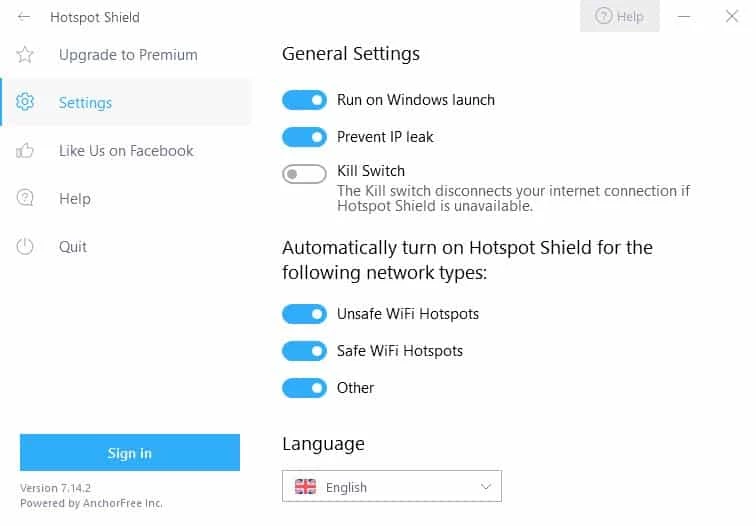Click the power Quit icon
The image size is (756, 526).
click(25, 247)
